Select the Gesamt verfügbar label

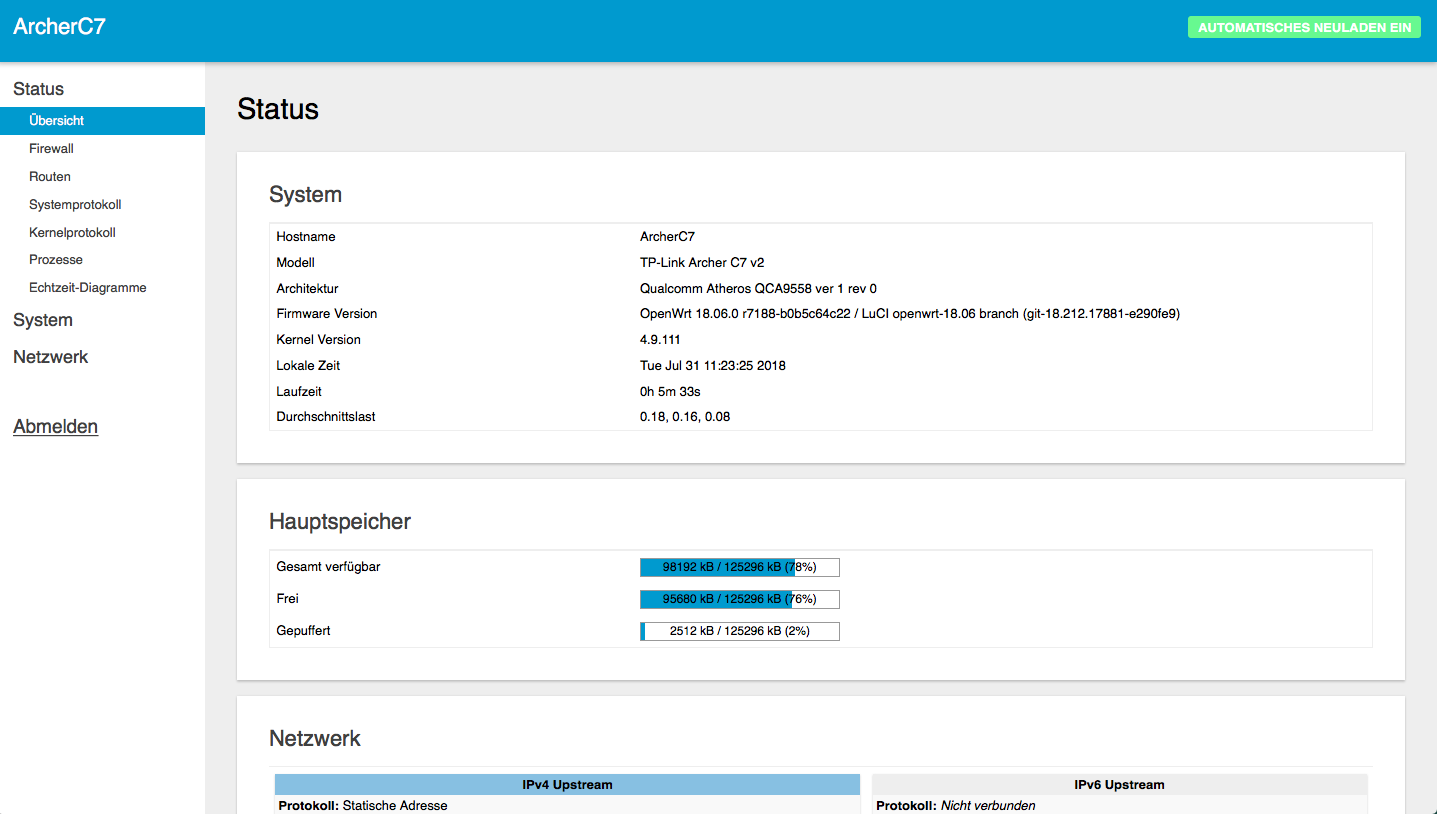tap(329, 567)
